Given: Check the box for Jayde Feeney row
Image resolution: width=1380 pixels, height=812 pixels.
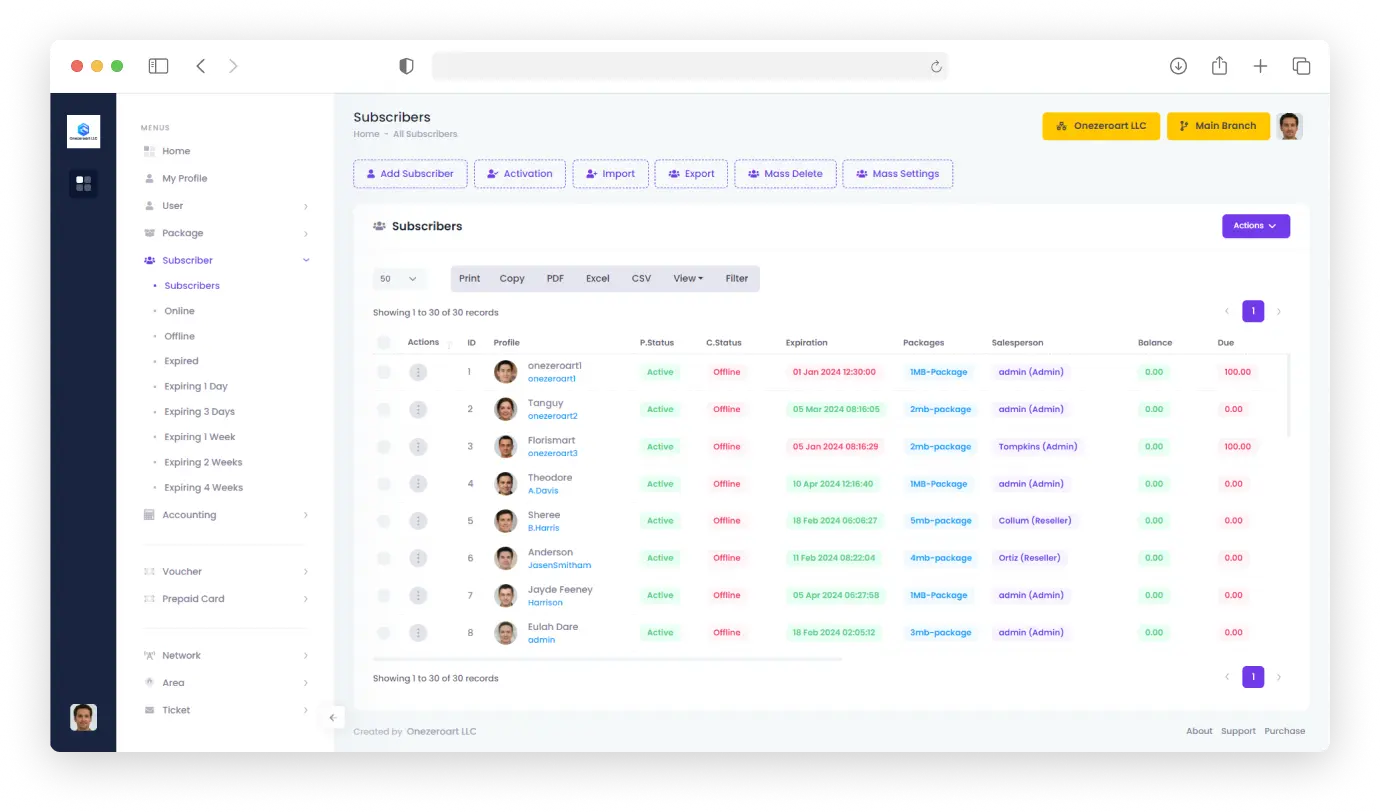Looking at the screenshot, I should [x=383, y=595].
